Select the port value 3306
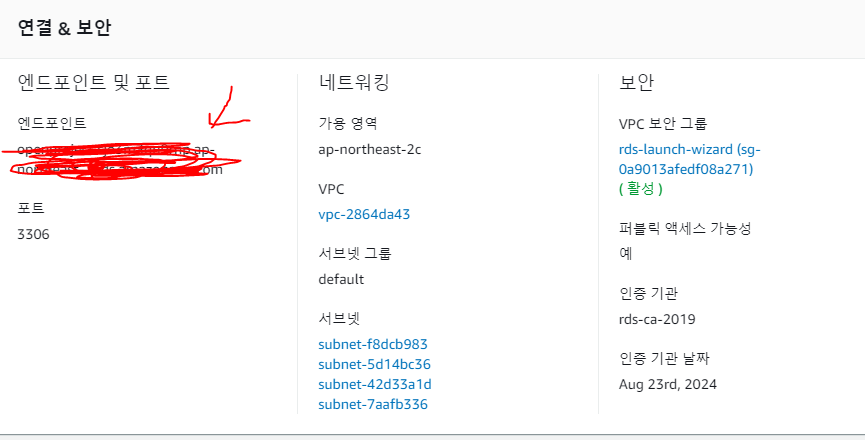865x440 pixels. pos(34,234)
